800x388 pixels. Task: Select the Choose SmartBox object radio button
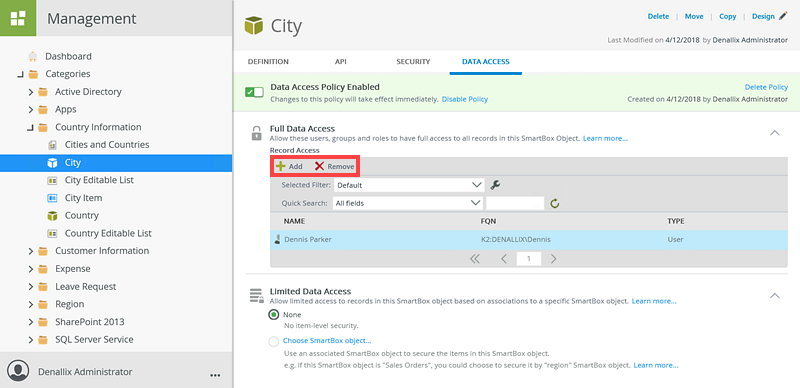[274, 342]
